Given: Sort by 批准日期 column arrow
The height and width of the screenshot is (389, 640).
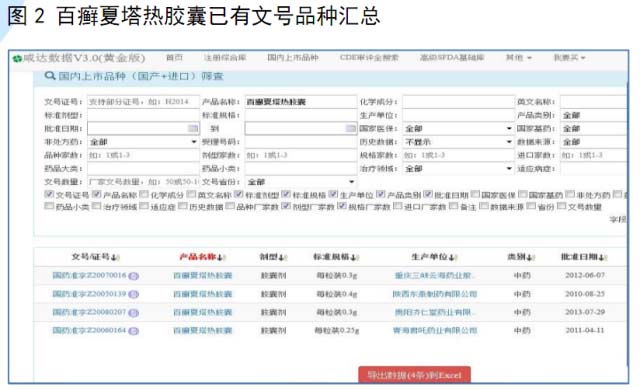Looking at the screenshot, I should 602,258.
